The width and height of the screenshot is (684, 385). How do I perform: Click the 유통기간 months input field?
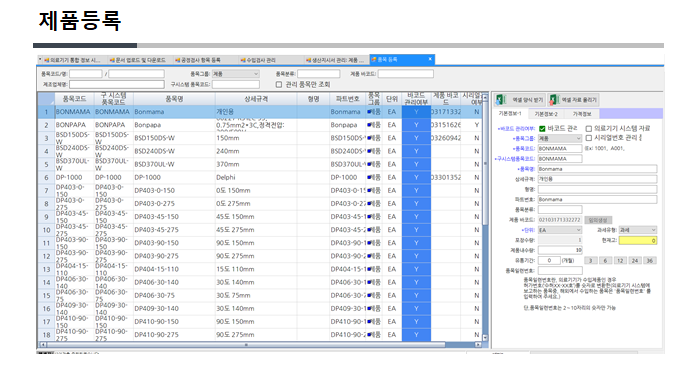click(x=549, y=261)
